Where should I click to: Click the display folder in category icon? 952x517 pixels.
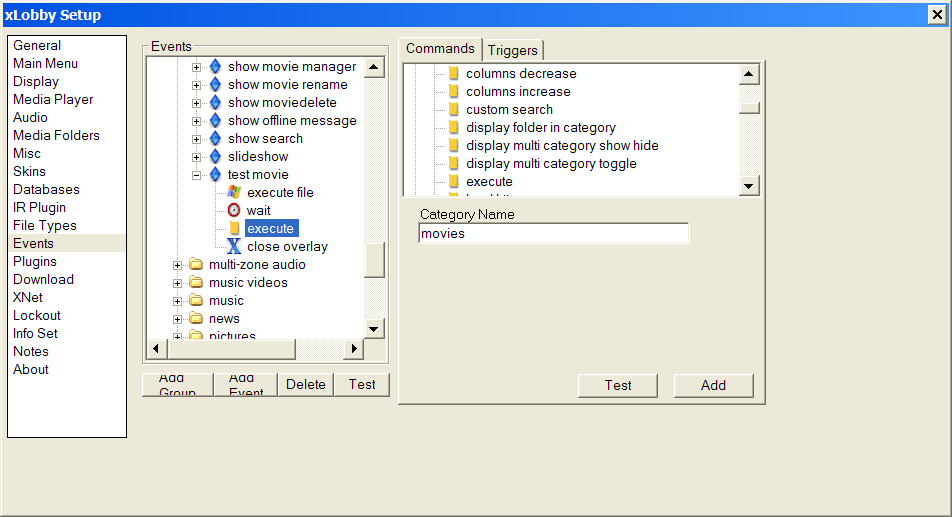[454, 127]
